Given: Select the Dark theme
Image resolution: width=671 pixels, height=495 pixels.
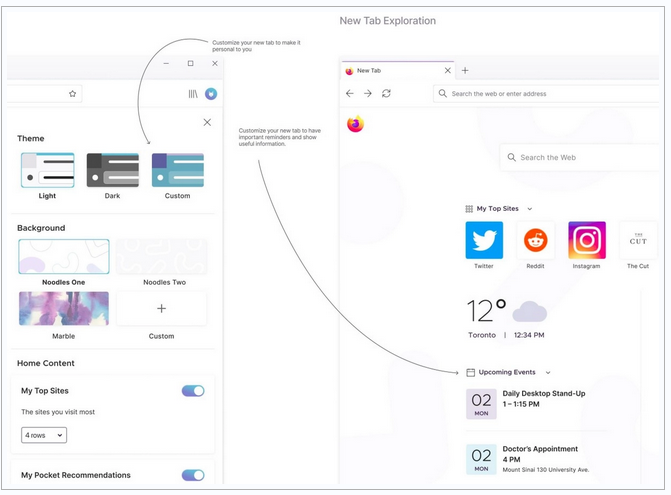Looking at the screenshot, I should tap(113, 170).
